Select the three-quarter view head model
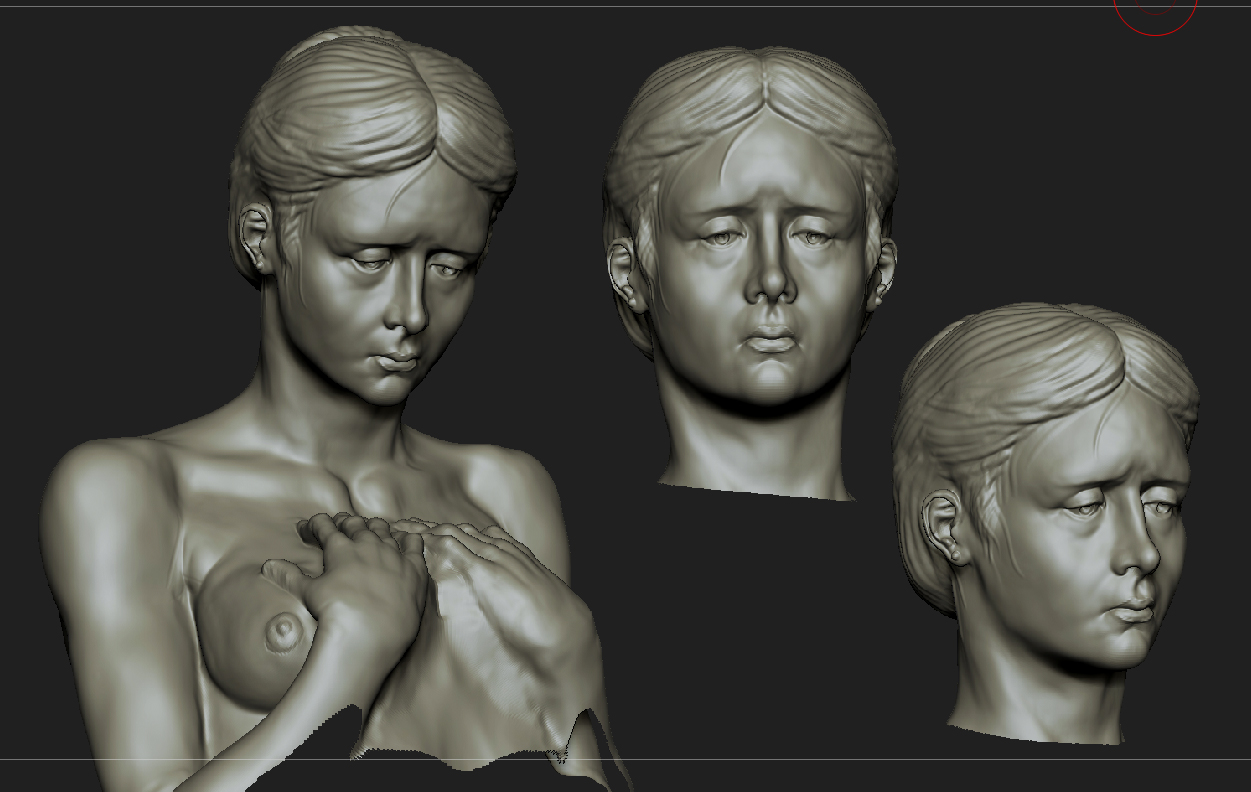Viewport: 1251px width, 792px height. (1047, 525)
